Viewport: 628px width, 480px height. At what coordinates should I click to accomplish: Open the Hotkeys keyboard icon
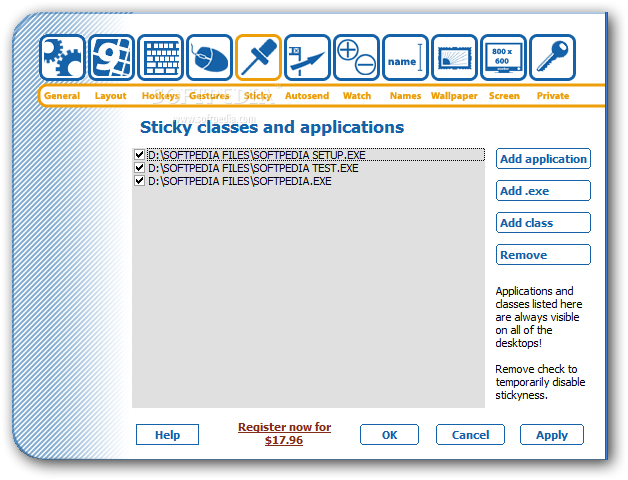click(x=160, y=57)
